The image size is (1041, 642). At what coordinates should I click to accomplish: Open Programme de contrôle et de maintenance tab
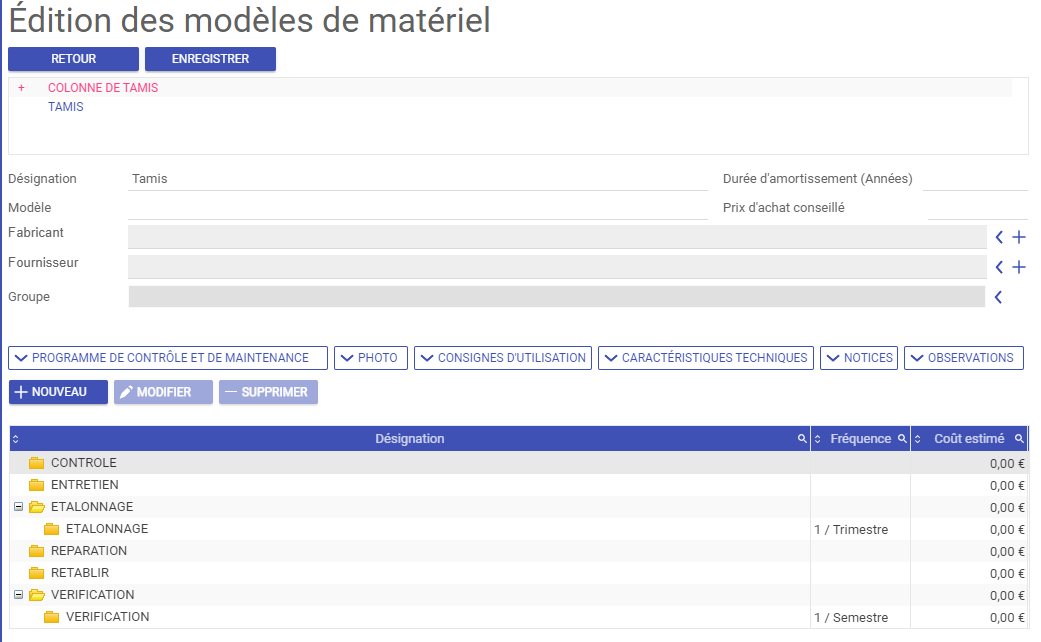coord(168,358)
